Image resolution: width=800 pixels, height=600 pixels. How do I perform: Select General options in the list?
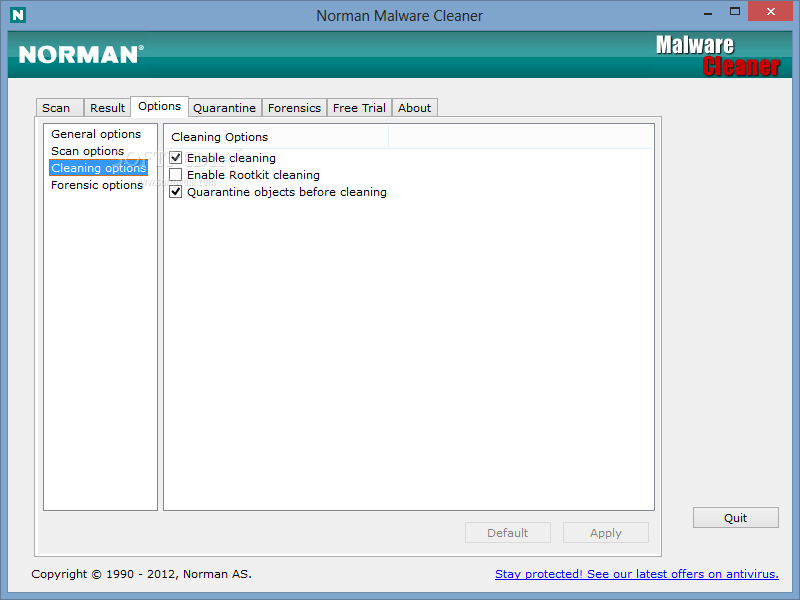(96, 134)
